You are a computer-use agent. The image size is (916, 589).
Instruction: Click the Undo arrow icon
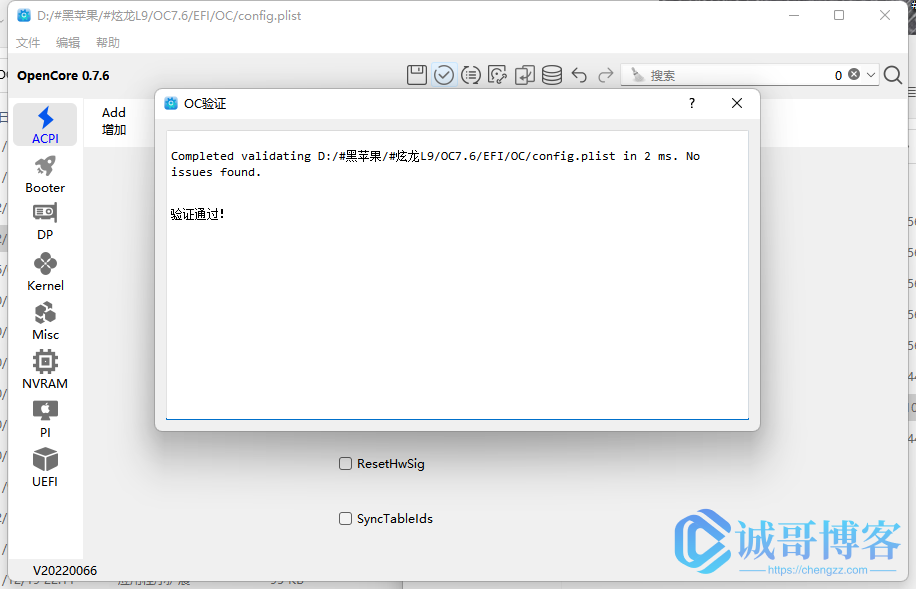[579, 75]
